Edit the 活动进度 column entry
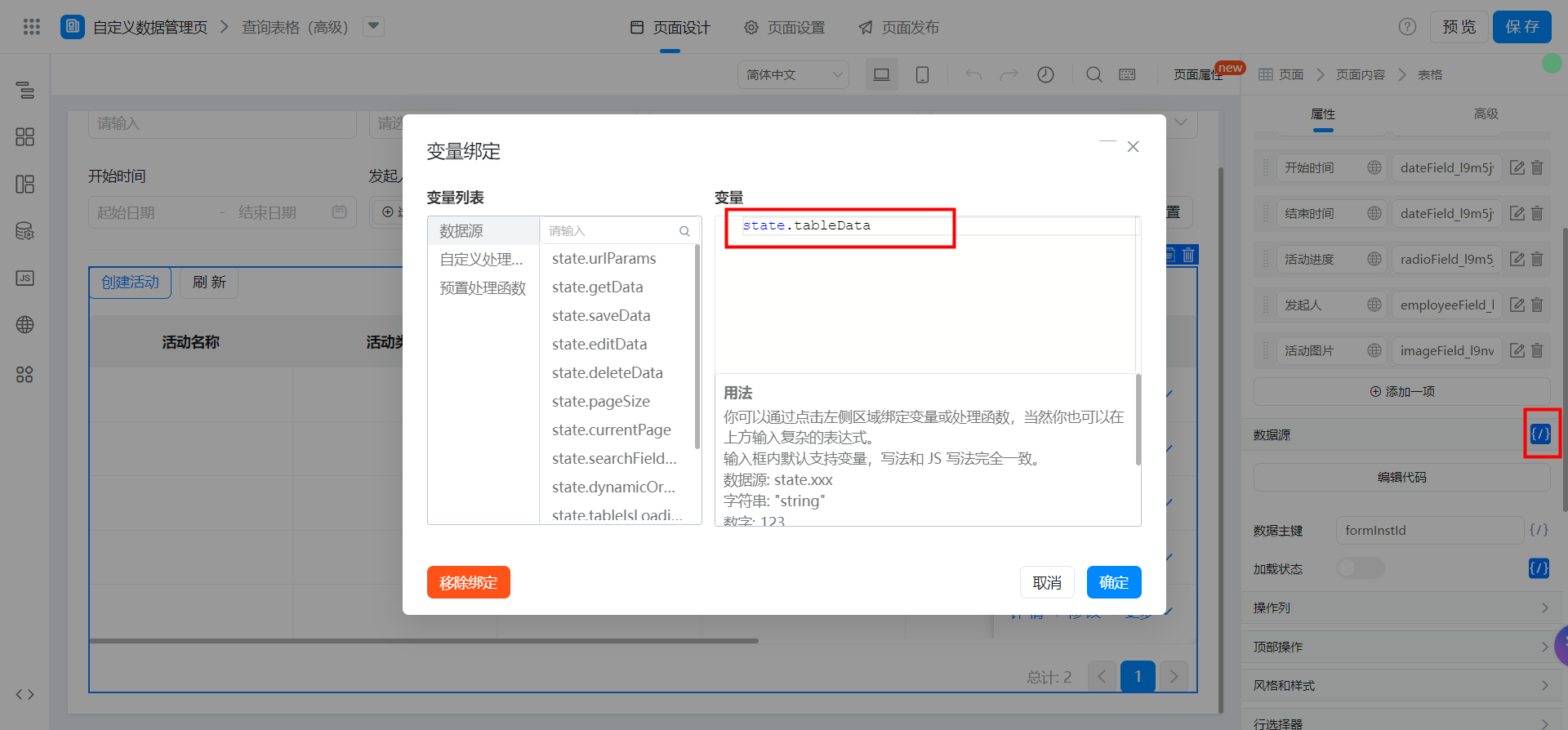This screenshot has width=1568, height=730. click(x=1517, y=259)
